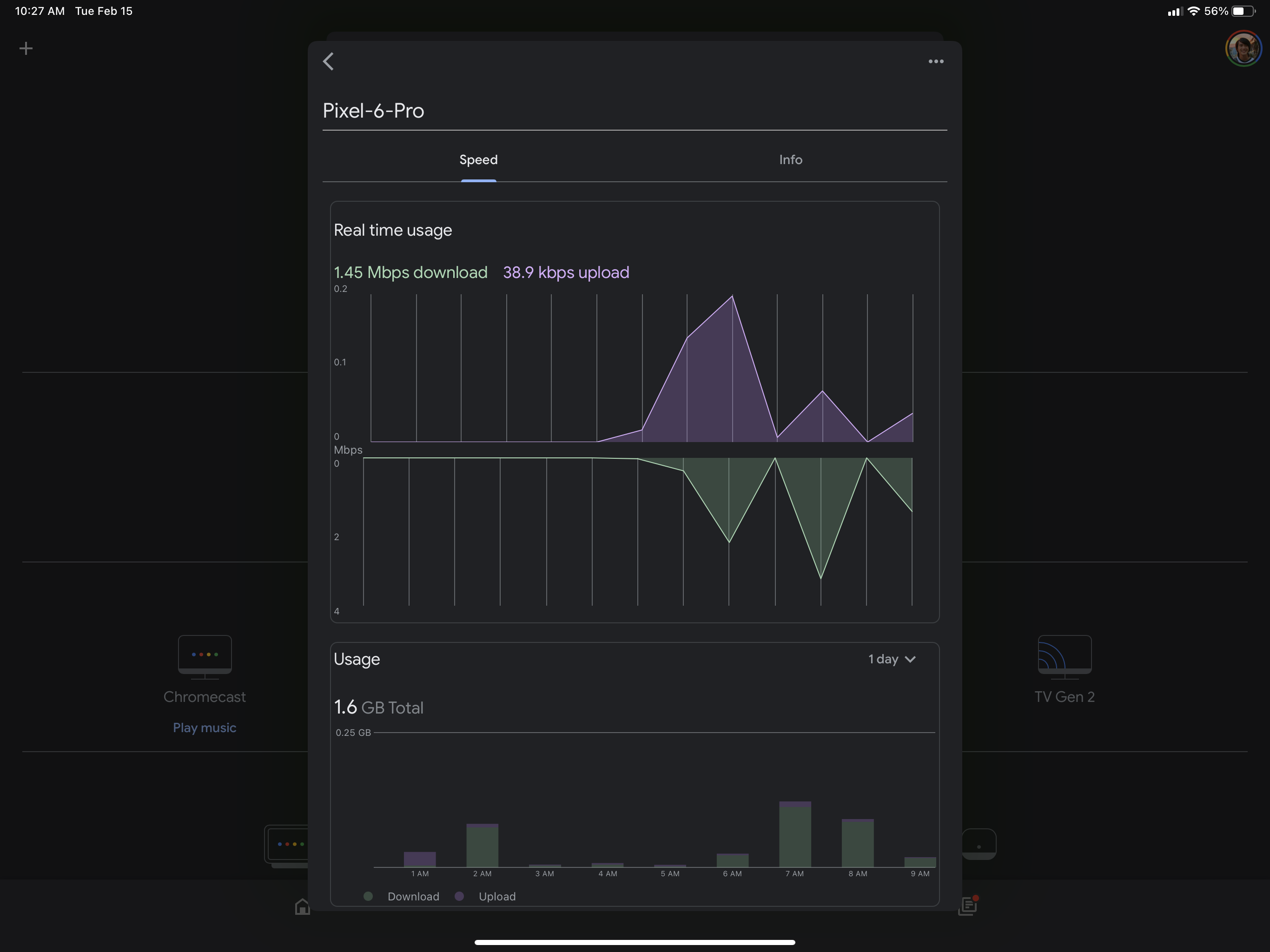Tap the battery indicator in status bar
Viewport: 1270px width, 952px height.
pos(1243,11)
